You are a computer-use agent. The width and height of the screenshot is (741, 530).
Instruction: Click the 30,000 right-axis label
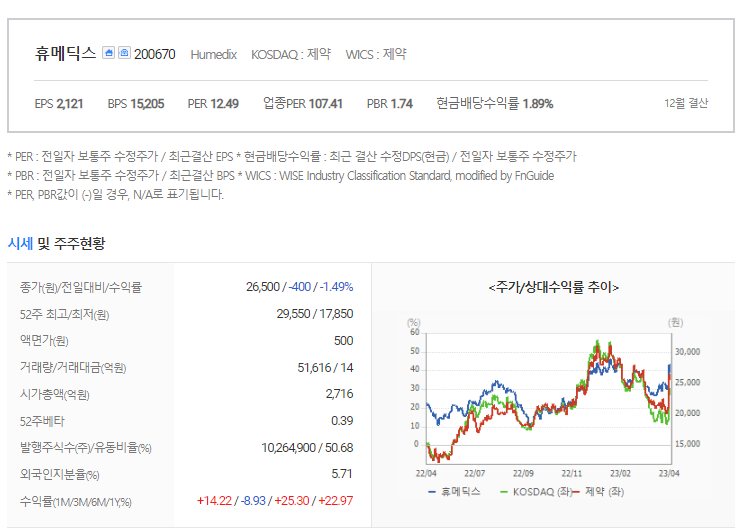(x=688, y=352)
